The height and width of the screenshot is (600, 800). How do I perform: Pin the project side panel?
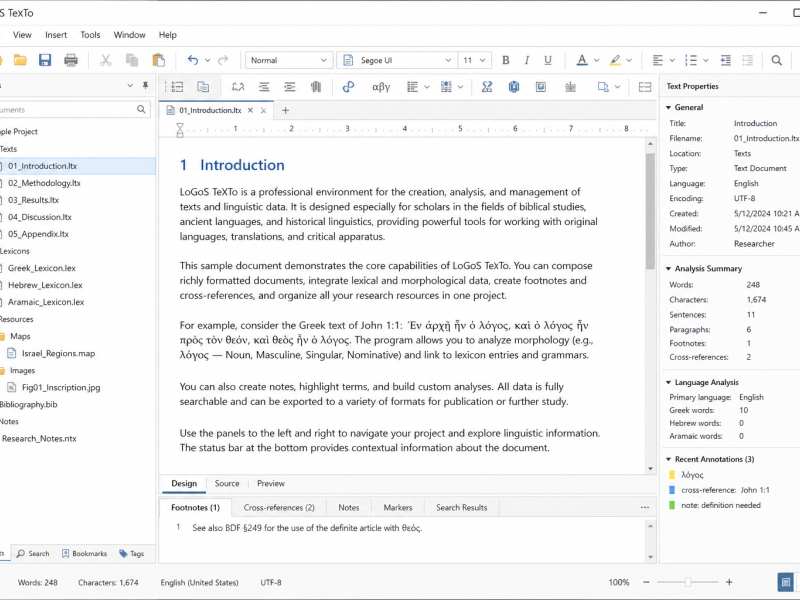coord(145,86)
